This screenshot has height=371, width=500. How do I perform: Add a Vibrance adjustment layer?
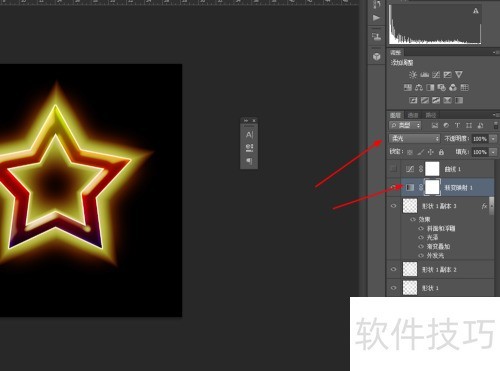(459, 75)
